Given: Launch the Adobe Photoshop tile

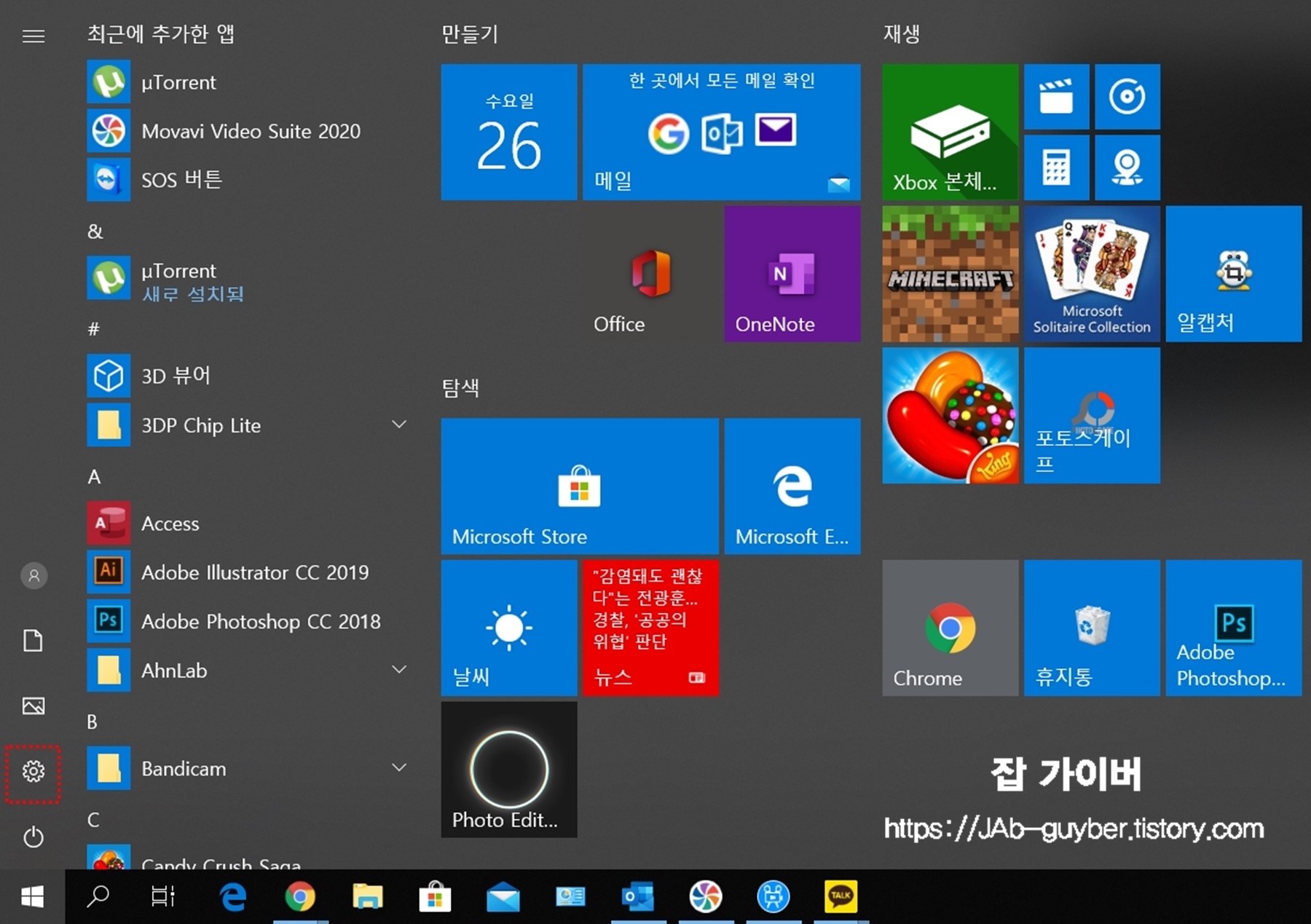Looking at the screenshot, I should (x=1234, y=628).
